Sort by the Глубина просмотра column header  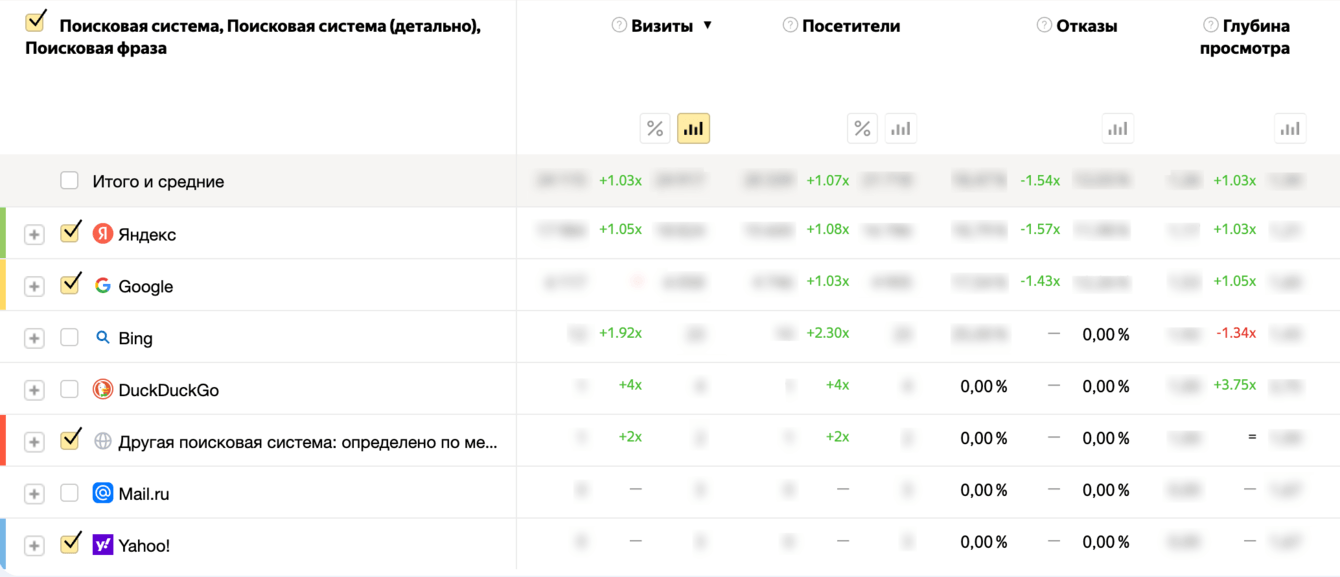coord(1245,37)
